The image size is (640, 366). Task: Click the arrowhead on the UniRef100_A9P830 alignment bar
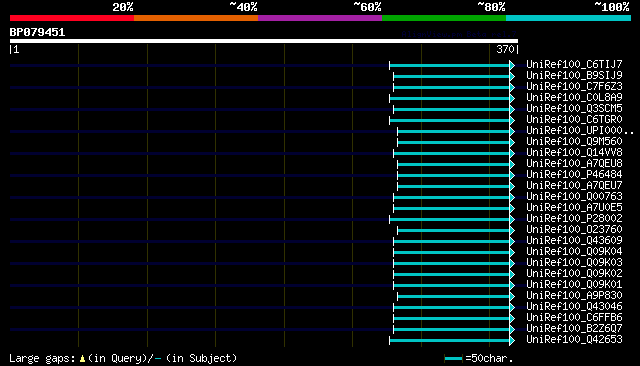tap(512, 296)
